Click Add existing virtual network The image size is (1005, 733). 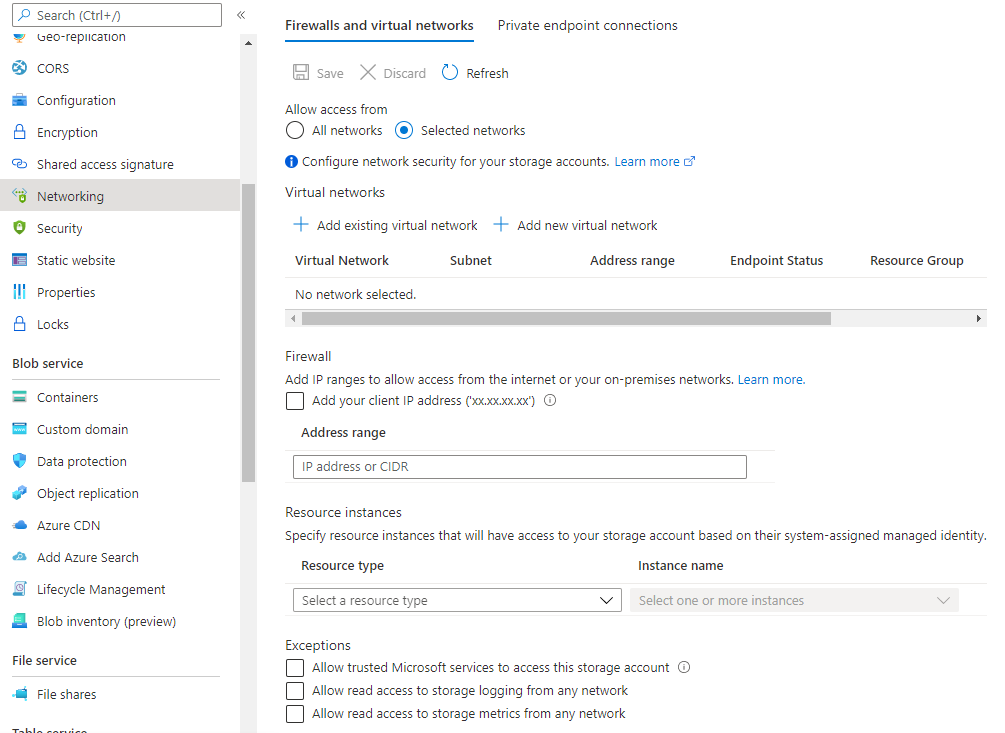pos(397,226)
